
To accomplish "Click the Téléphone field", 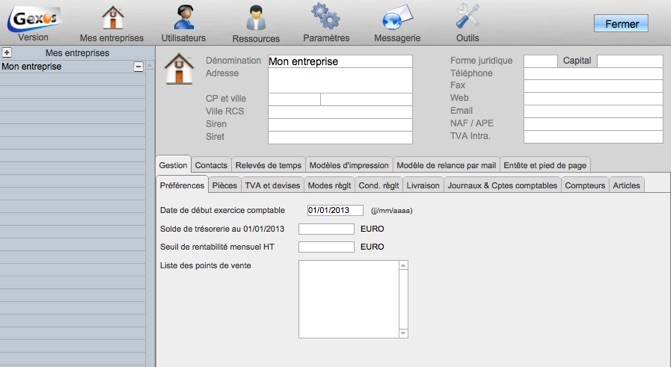I will [x=593, y=74].
